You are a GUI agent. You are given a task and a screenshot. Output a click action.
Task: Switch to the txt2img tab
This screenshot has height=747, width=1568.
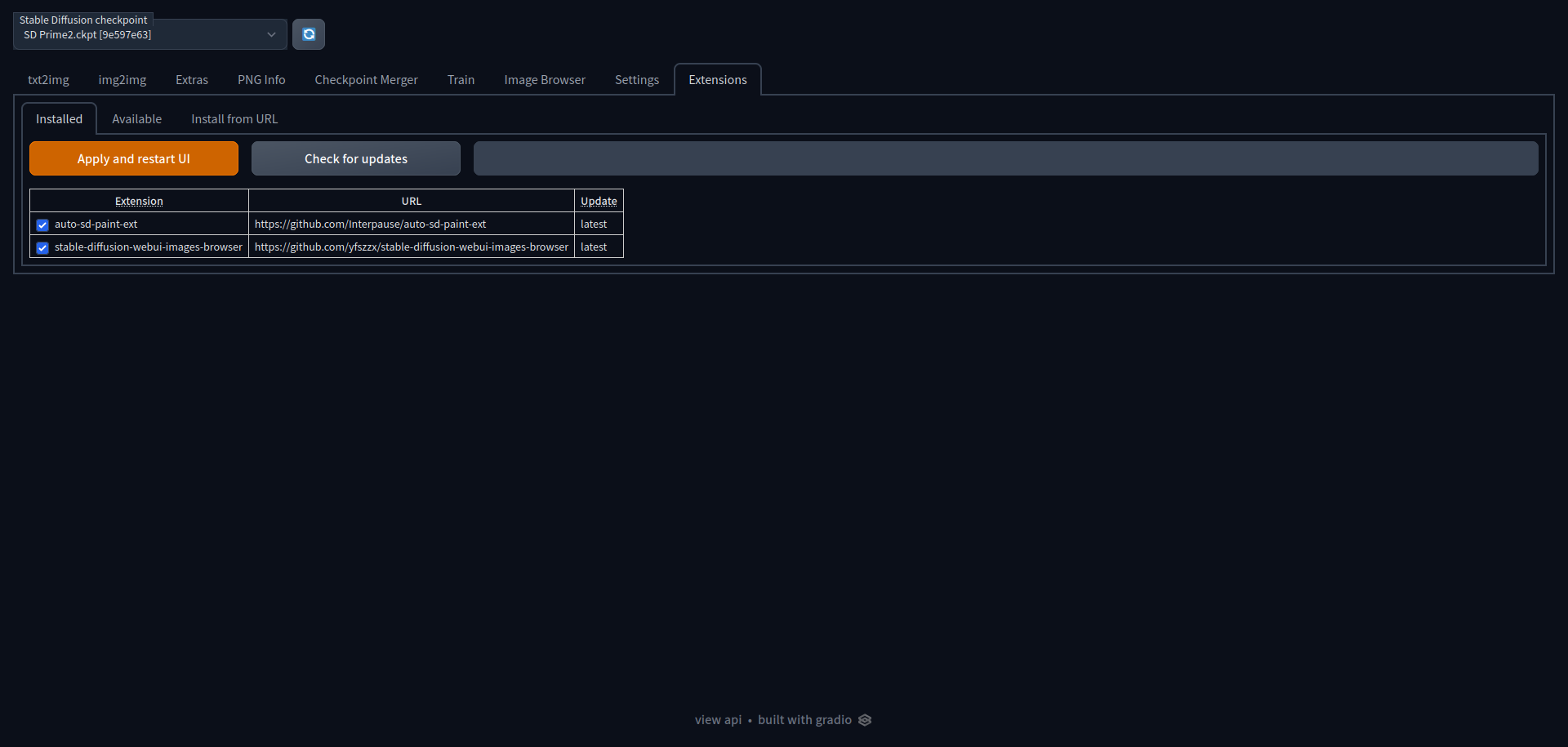point(48,79)
